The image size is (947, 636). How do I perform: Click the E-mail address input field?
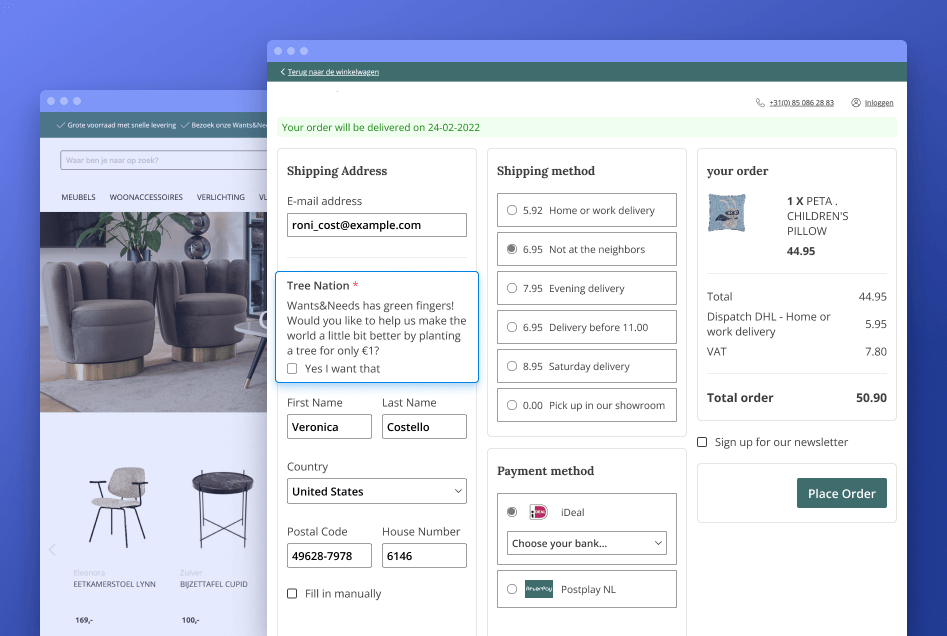[x=376, y=225]
